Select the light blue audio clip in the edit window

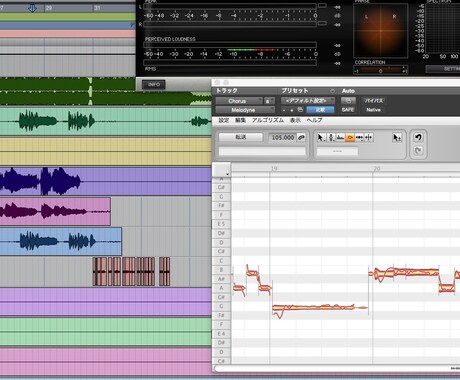click(61, 241)
